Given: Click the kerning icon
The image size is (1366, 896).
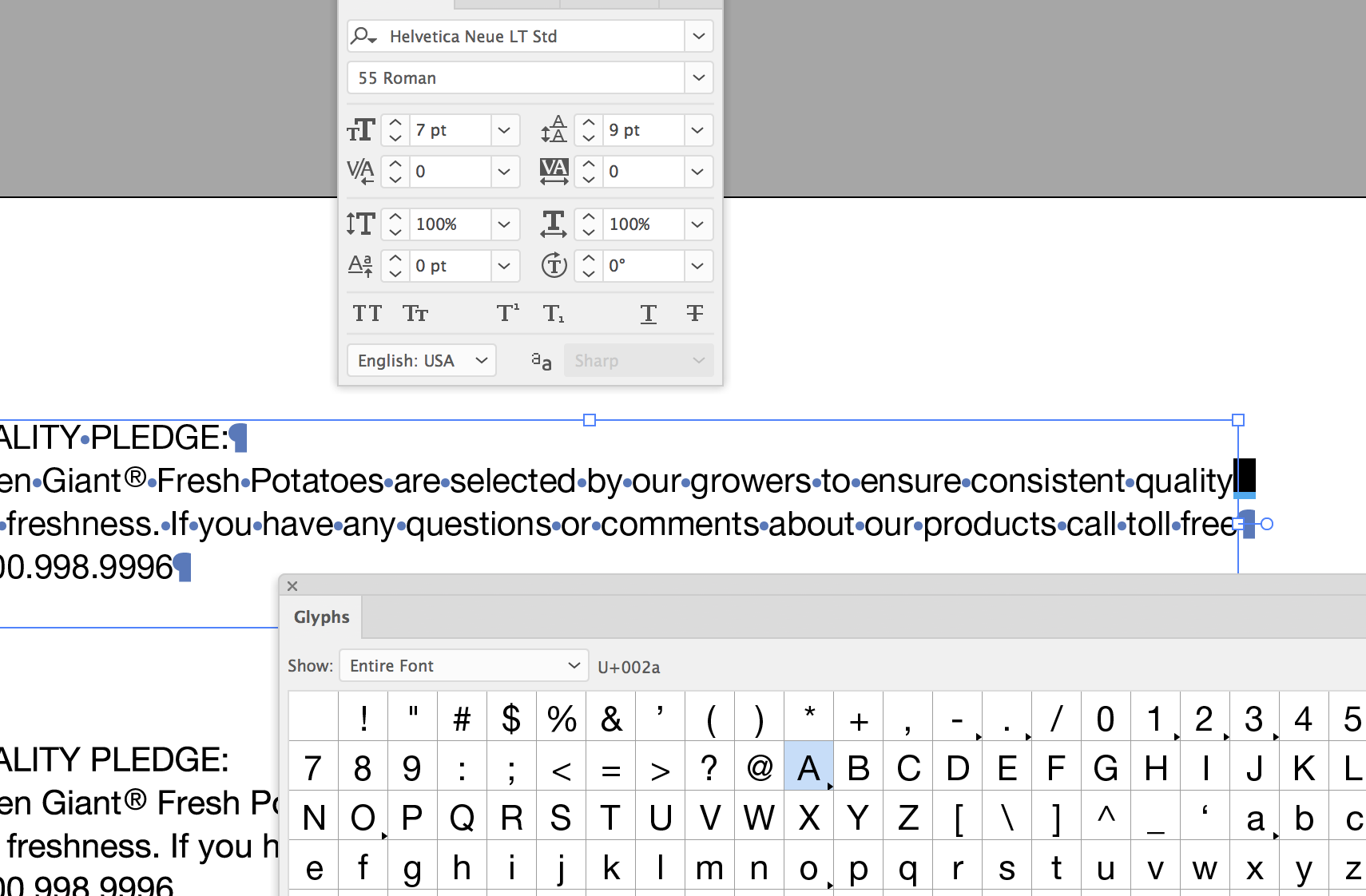Looking at the screenshot, I should (x=361, y=172).
